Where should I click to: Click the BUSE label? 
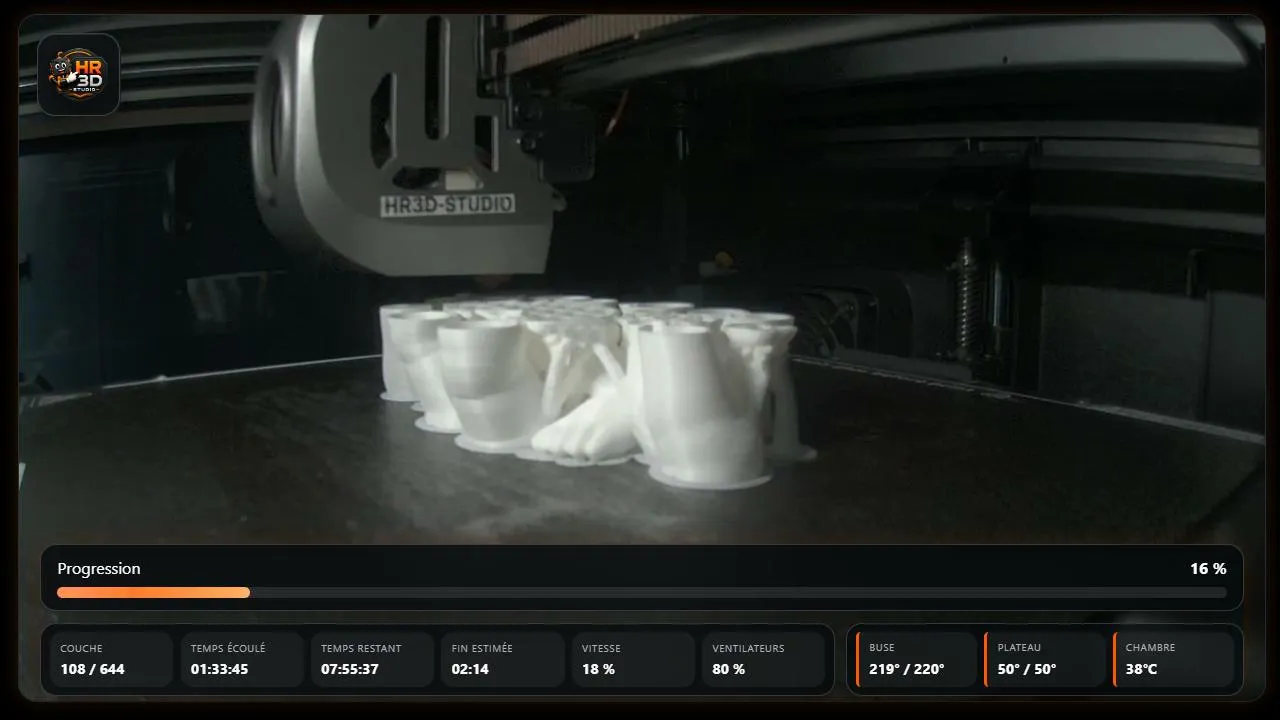coord(882,648)
